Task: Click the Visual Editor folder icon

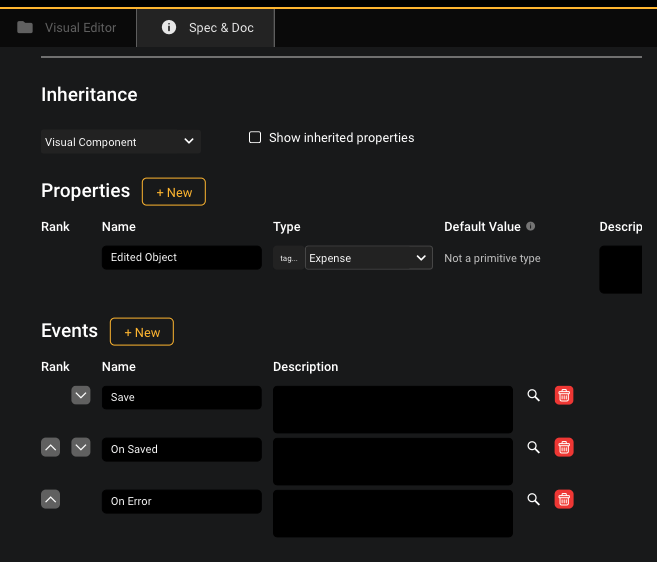Action: (25, 27)
